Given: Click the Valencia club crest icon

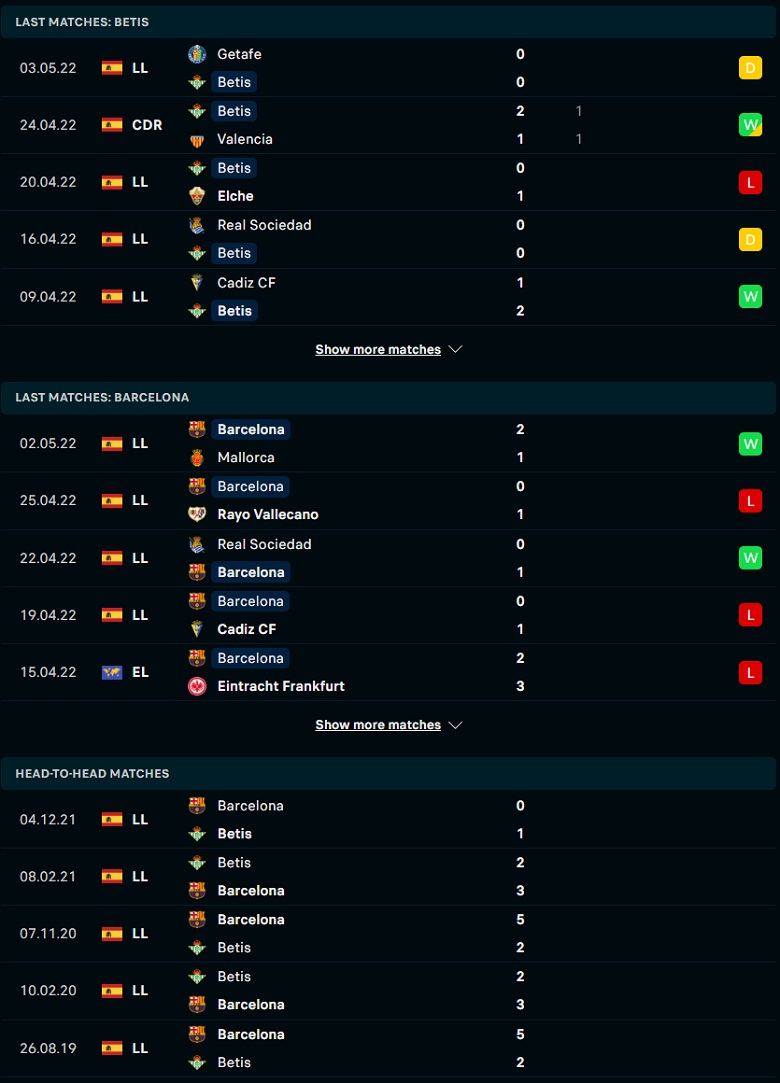Looking at the screenshot, I should tap(197, 140).
